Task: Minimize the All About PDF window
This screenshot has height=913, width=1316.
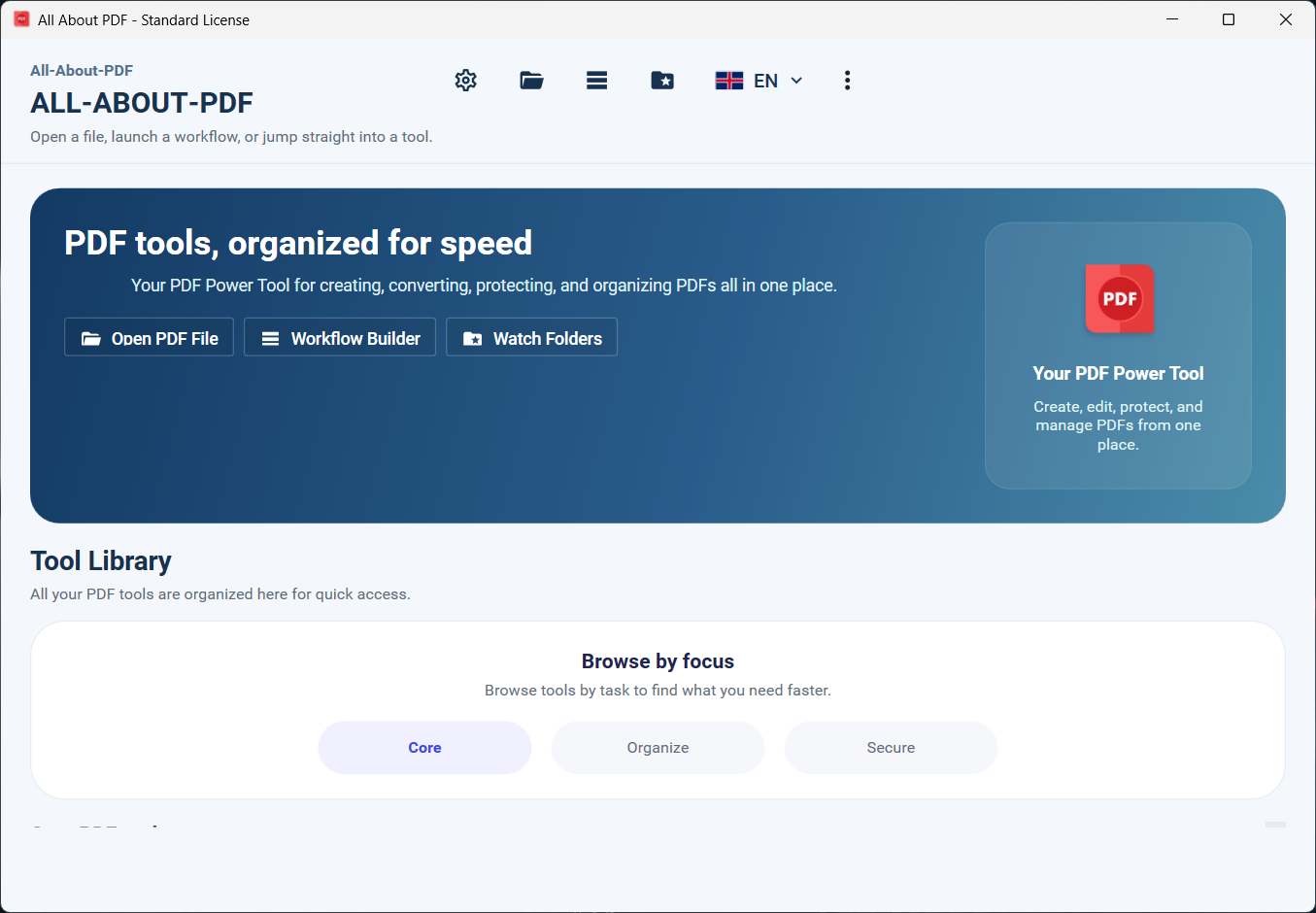Action: tap(1172, 19)
